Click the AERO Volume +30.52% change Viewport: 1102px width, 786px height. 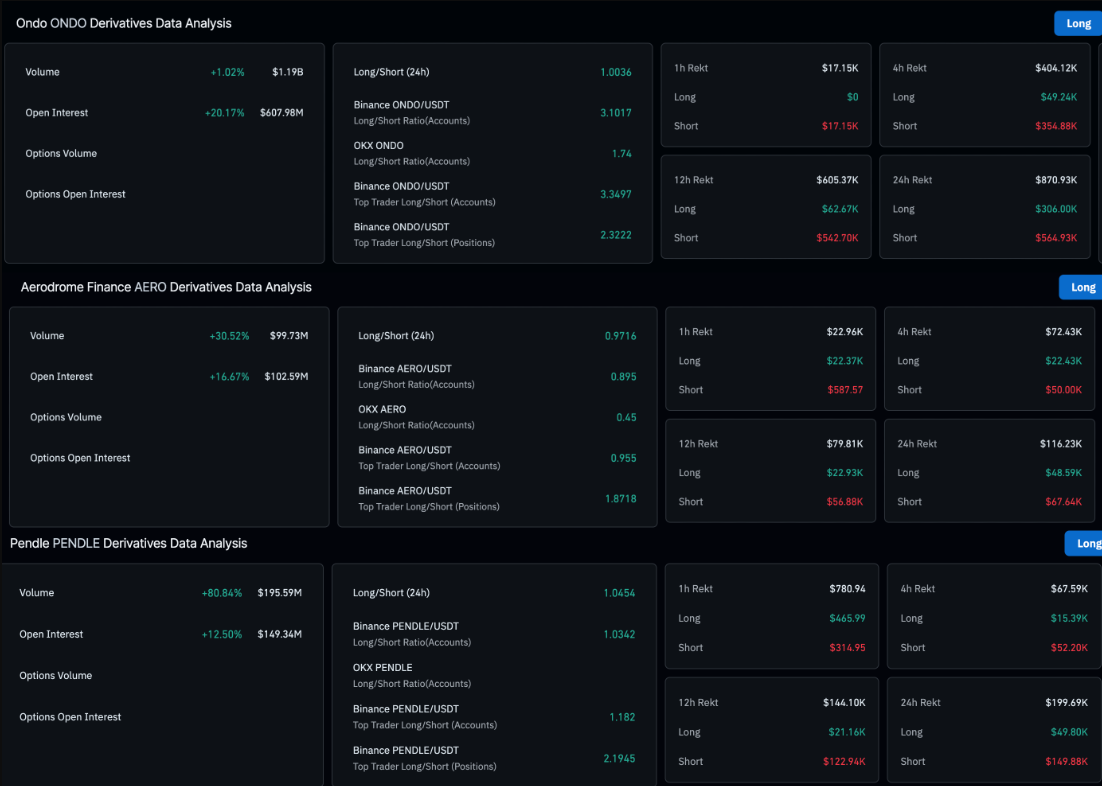229,336
